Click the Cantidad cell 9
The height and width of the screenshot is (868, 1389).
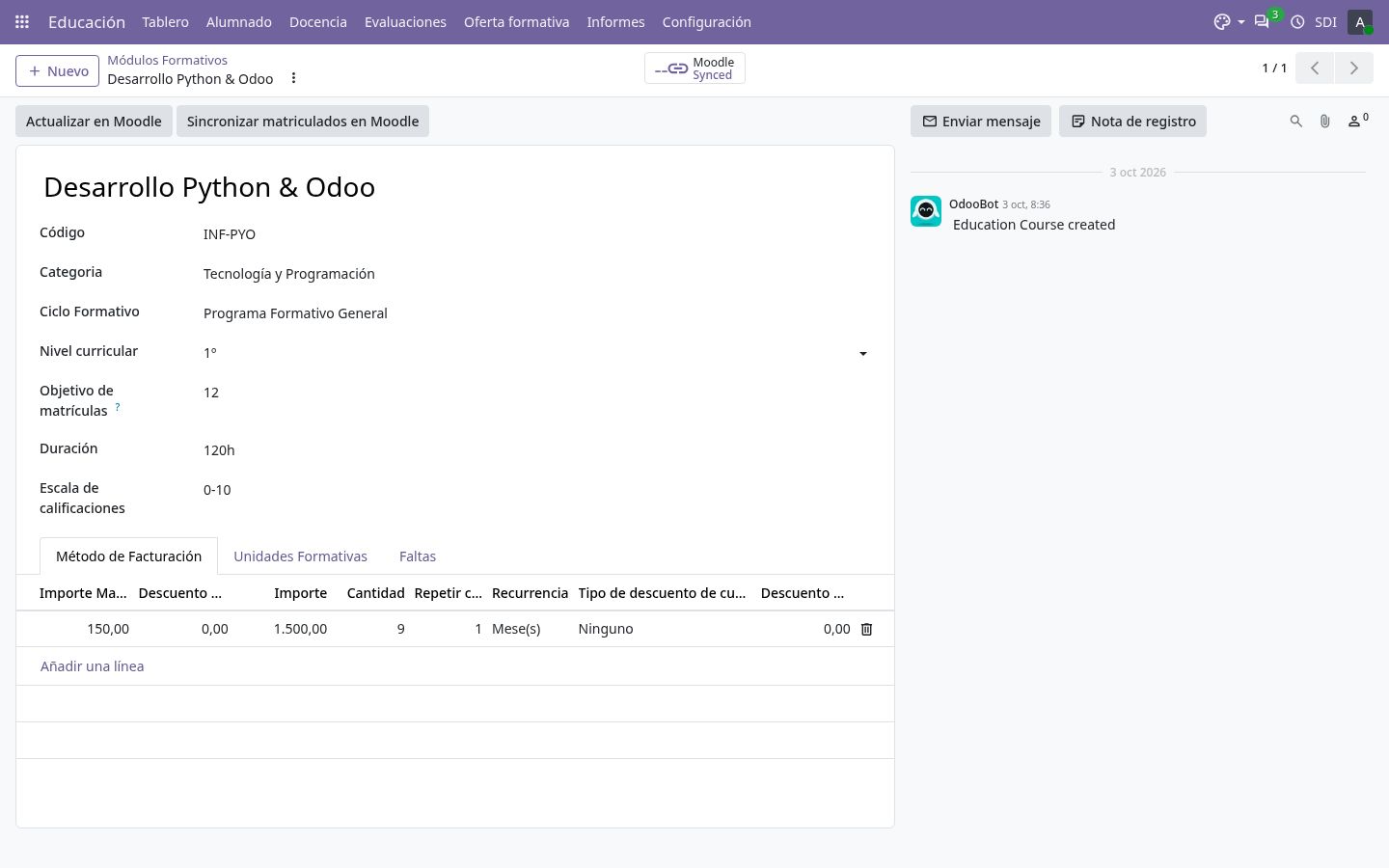(x=371, y=629)
